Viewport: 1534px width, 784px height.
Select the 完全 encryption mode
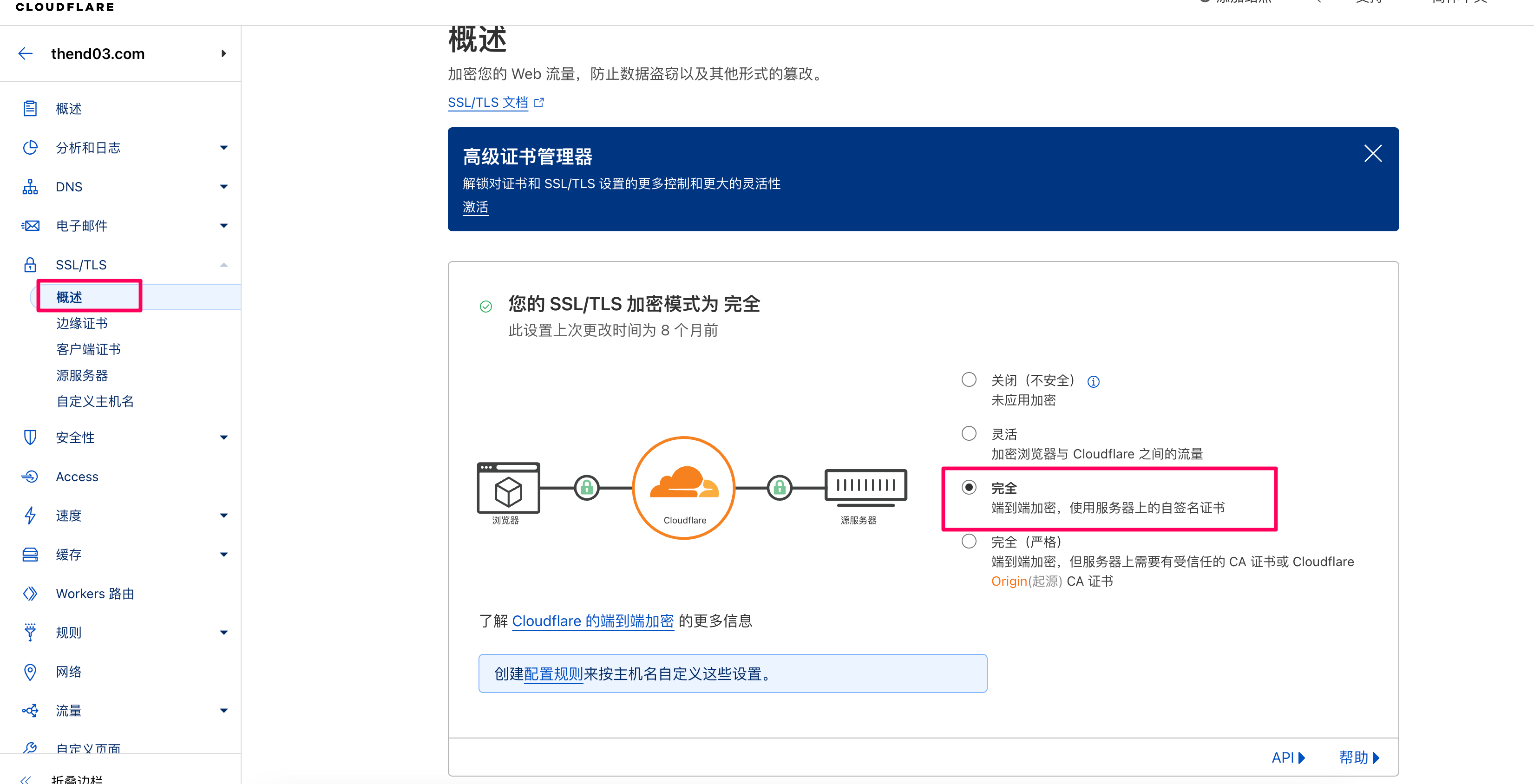(x=969, y=488)
